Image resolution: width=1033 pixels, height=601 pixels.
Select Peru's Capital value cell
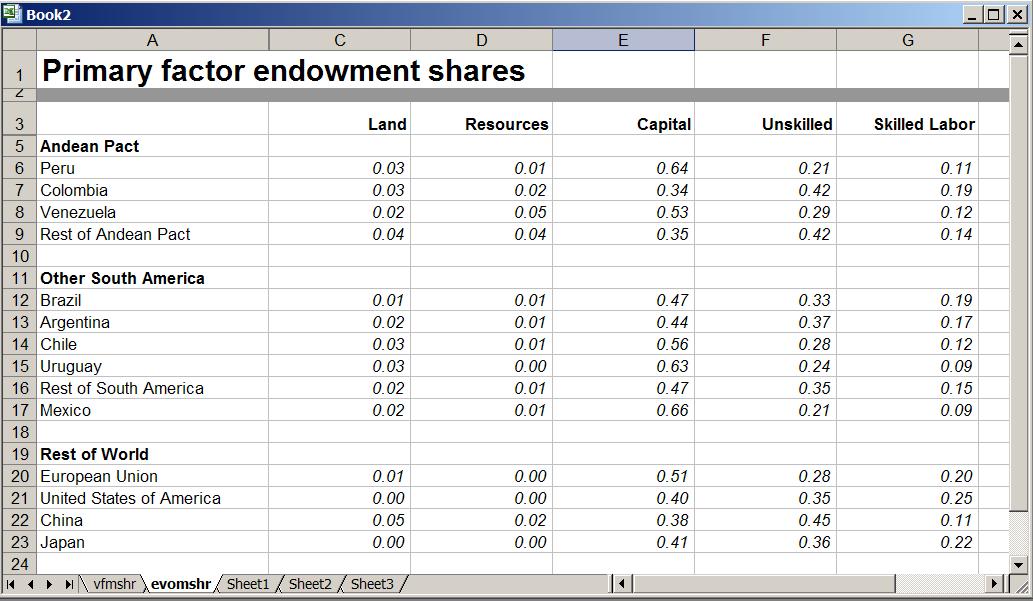coord(623,168)
